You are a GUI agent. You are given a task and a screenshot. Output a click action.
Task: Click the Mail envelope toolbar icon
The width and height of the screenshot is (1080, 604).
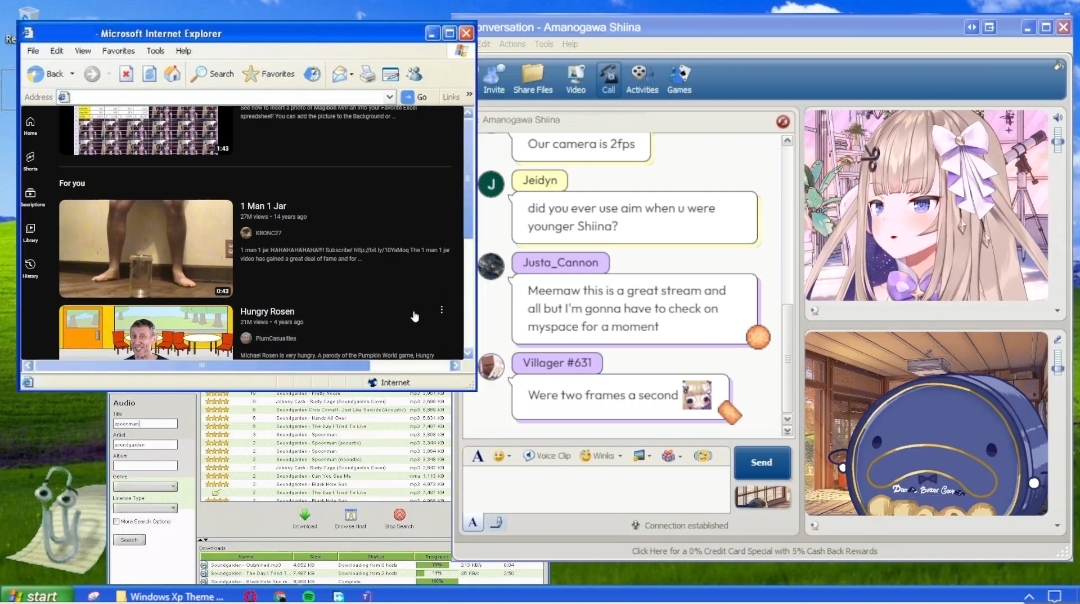pos(339,74)
